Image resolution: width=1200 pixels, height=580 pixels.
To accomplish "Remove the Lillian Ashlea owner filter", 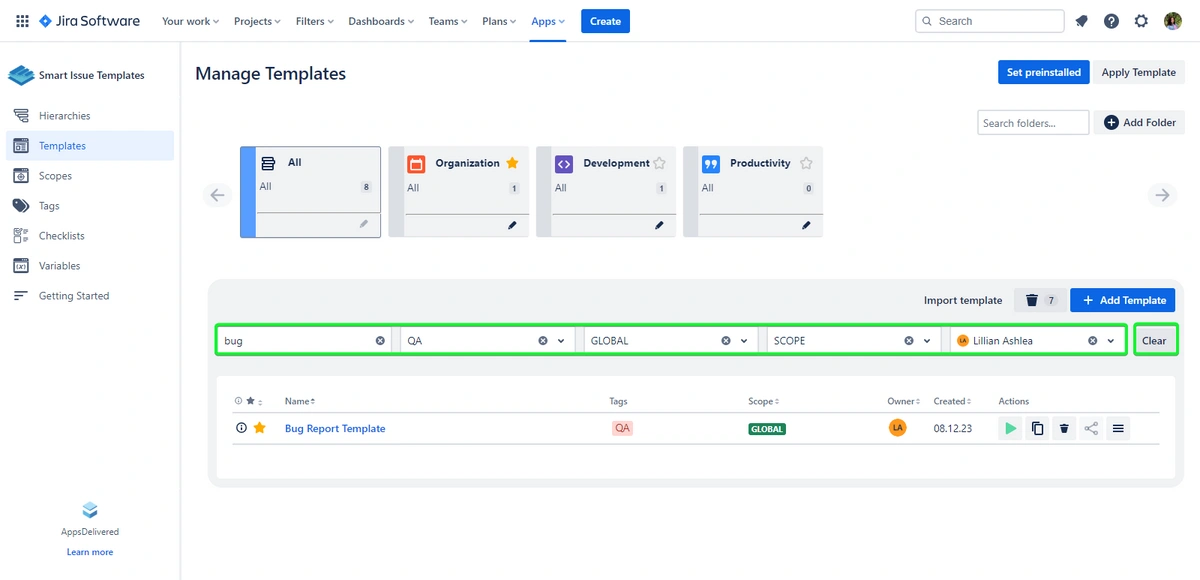I will (1092, 341).
